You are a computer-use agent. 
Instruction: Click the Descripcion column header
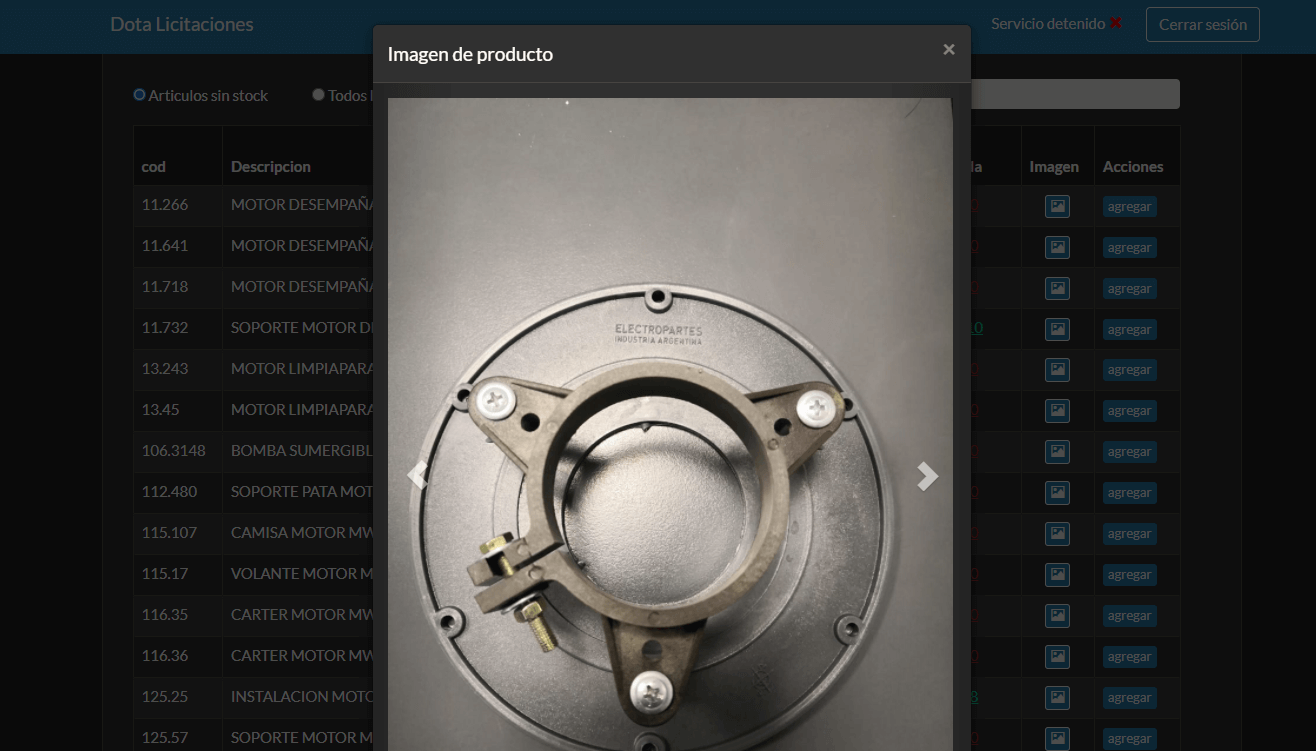click(271, 167)
